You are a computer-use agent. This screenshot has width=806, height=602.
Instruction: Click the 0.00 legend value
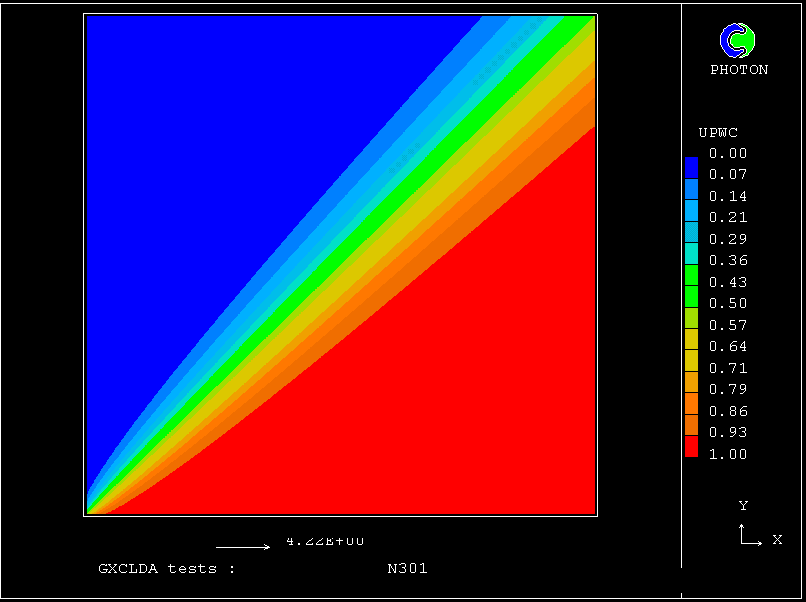point(727,154)
